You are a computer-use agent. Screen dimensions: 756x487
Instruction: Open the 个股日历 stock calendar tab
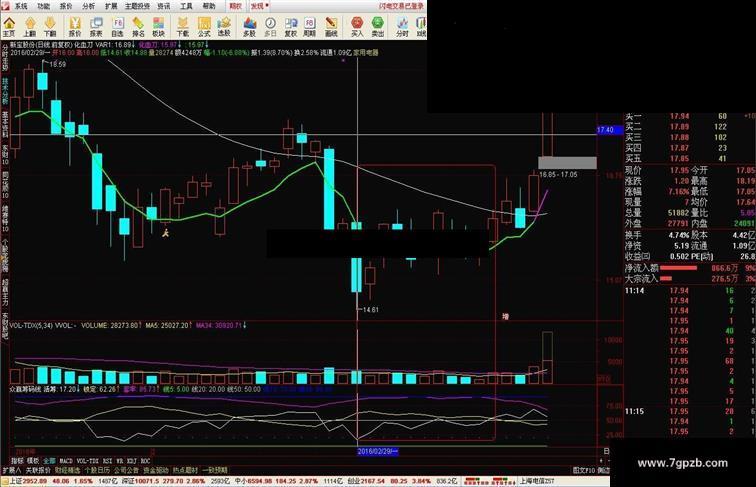[97, 470]
